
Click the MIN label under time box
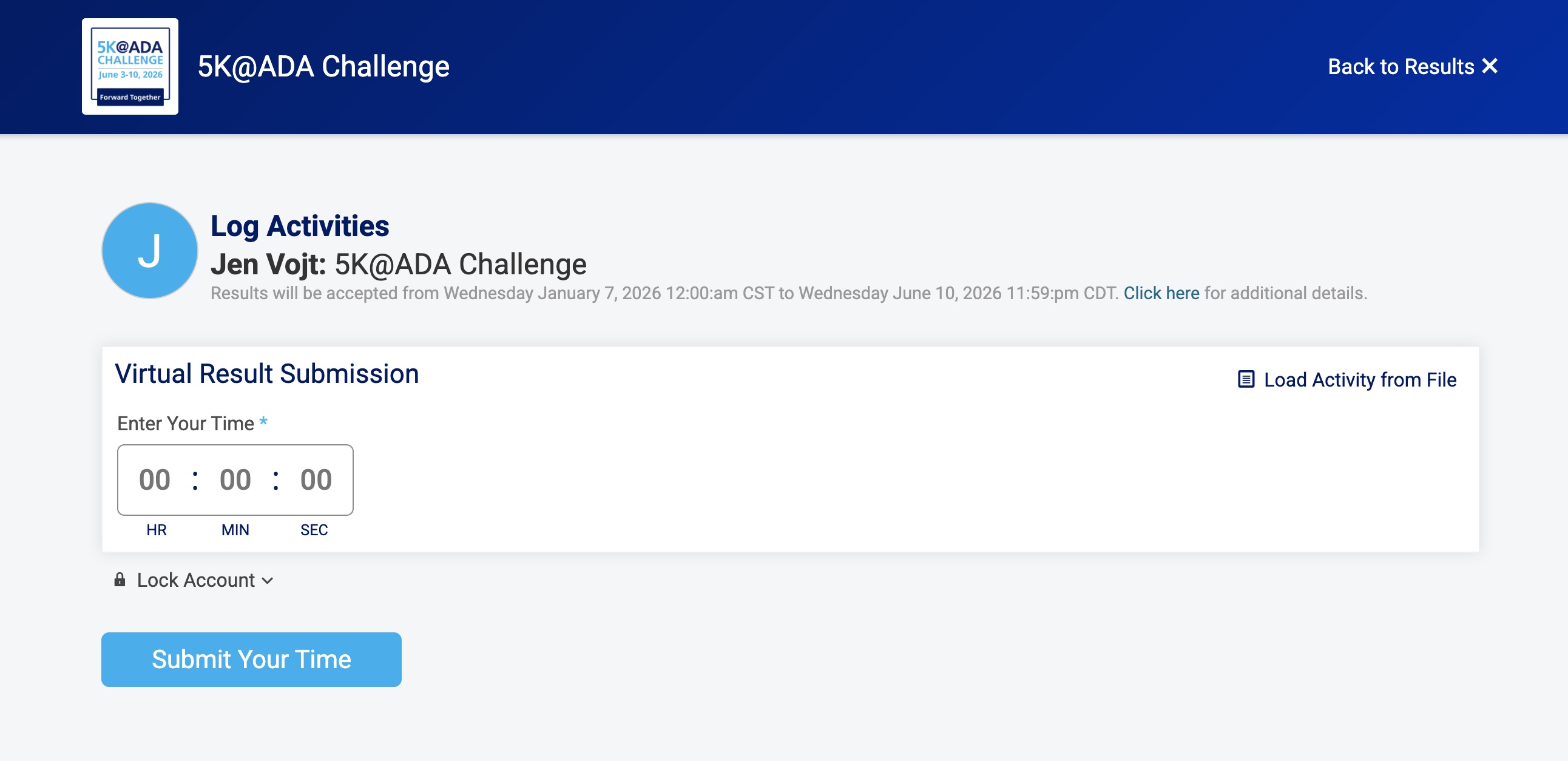pos(235,530)
